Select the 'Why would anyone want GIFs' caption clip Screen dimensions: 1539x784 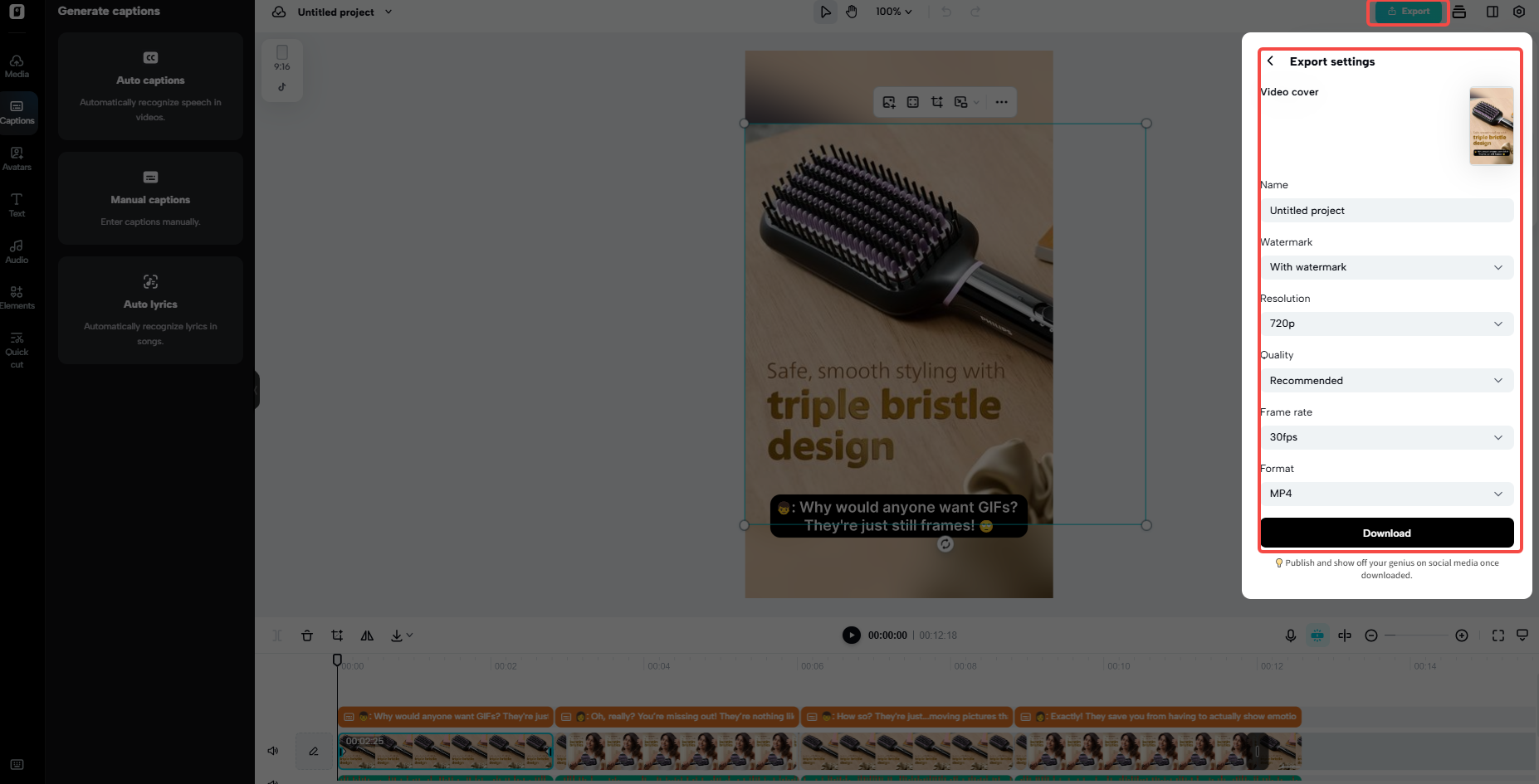(445, 717)
